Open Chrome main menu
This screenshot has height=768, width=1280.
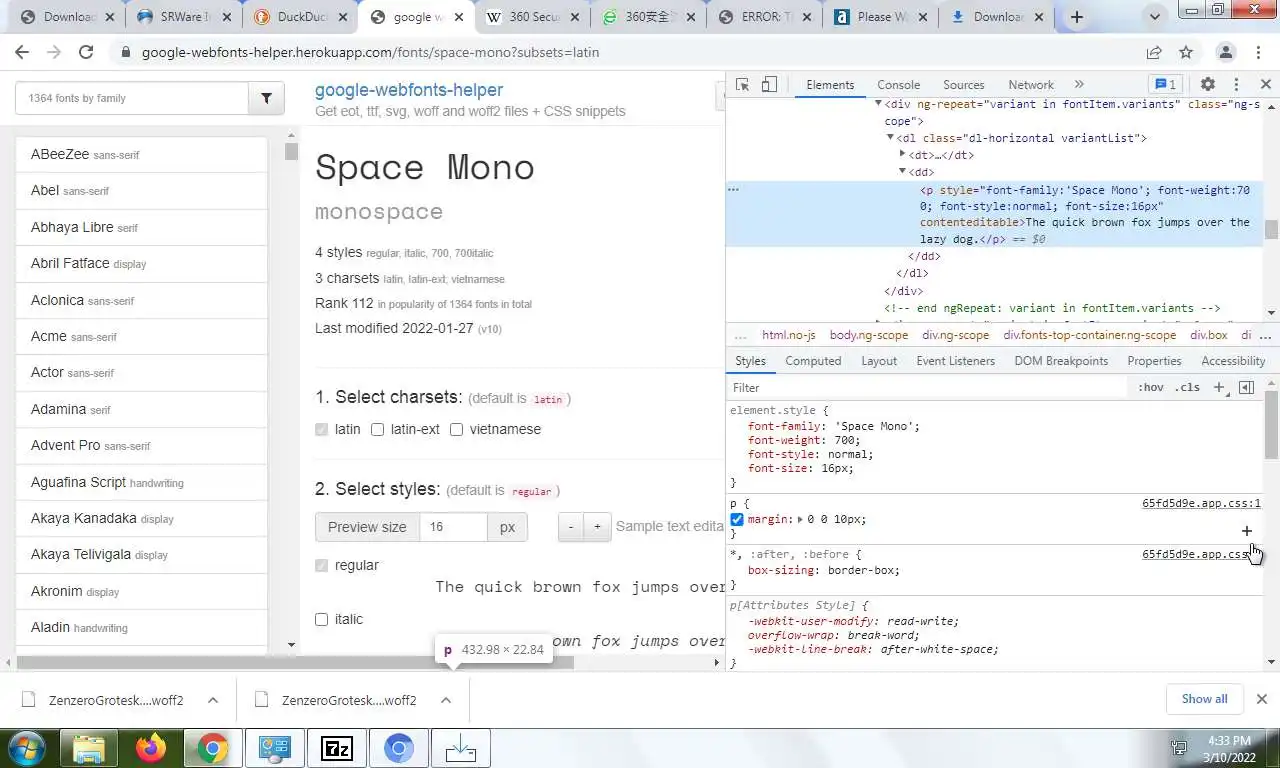(x=1257, y=52)
